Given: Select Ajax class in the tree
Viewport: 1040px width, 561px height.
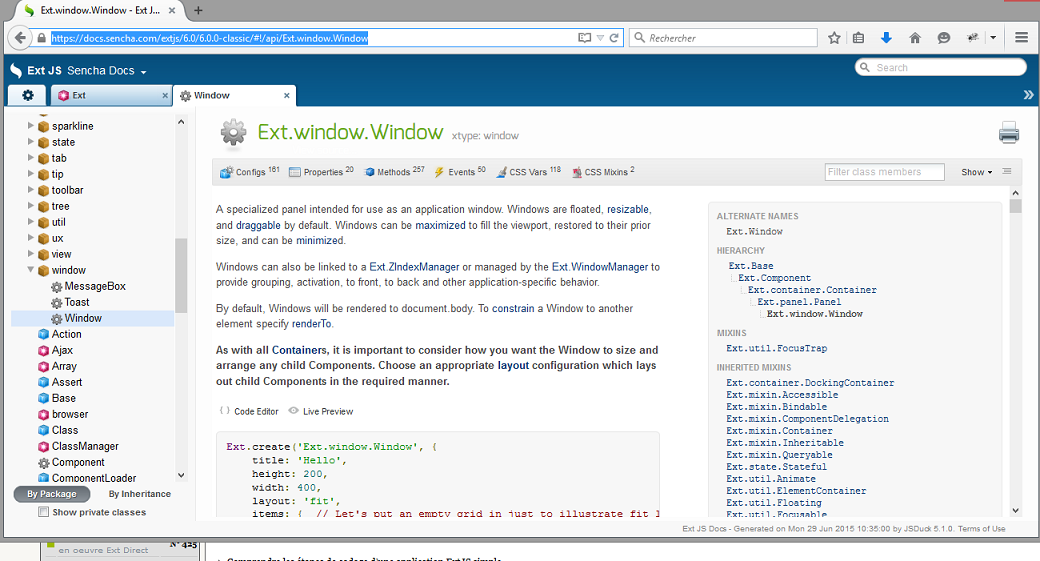Looking at the screenshot, I should [62, 350].
